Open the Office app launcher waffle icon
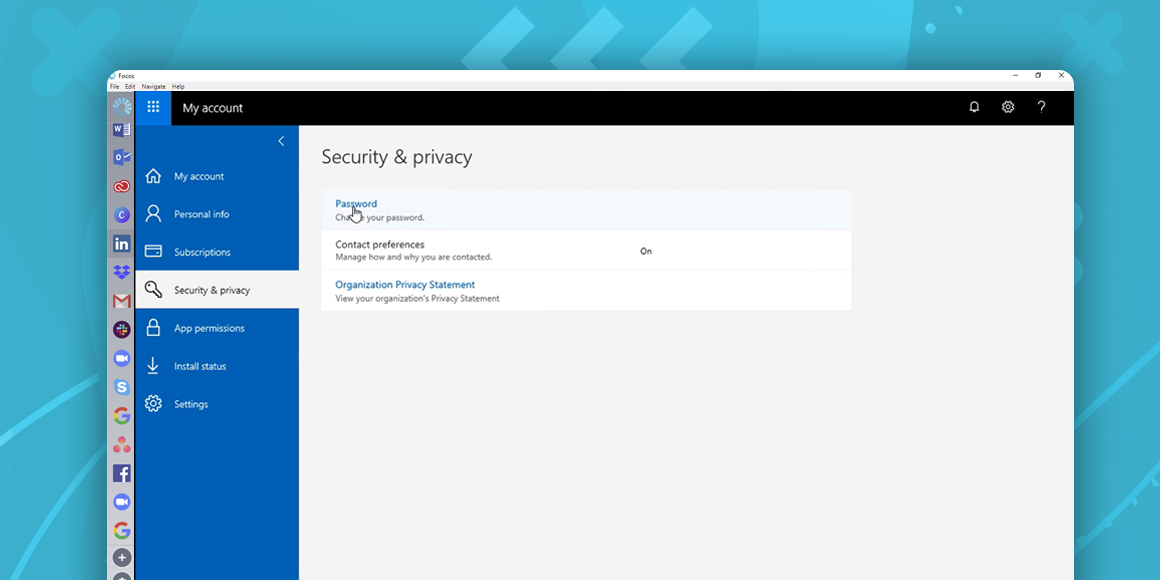Screen dimensions: 1160x580 coord(153,107)
